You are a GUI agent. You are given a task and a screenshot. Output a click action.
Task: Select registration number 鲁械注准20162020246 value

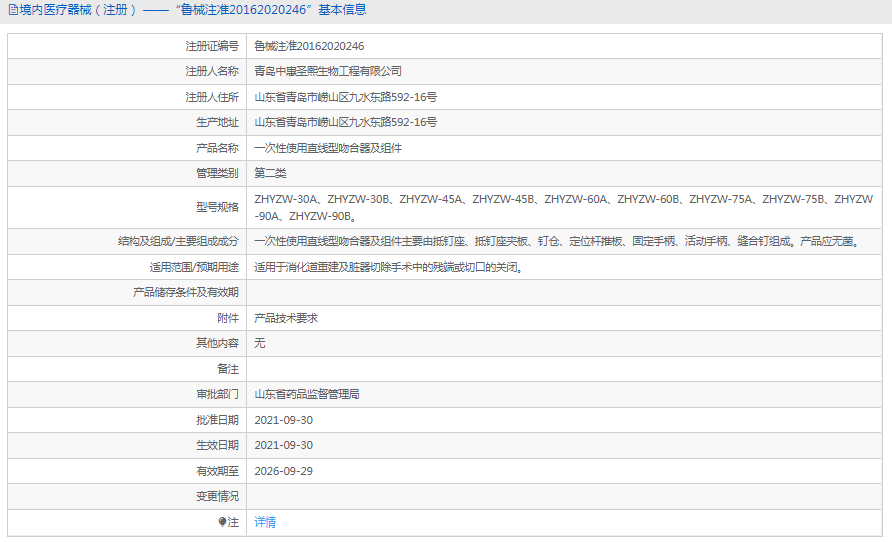(x=309, y=46)
